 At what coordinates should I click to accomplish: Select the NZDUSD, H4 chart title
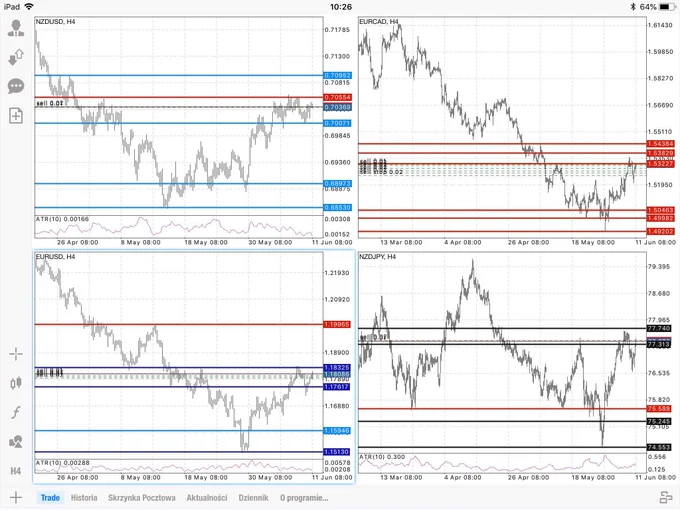[x=56, y=21]
